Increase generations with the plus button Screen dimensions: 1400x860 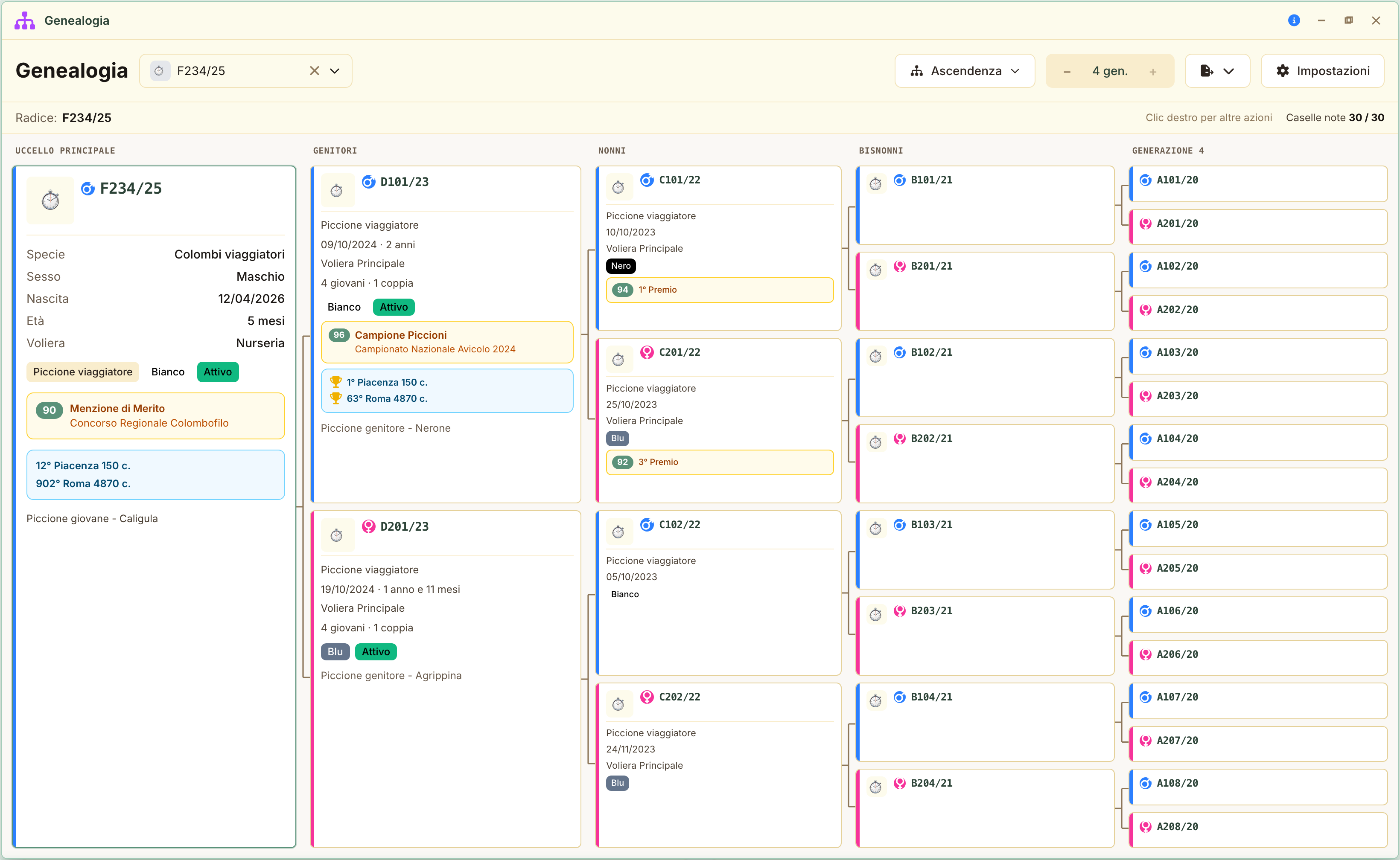tap(1153, 72)
